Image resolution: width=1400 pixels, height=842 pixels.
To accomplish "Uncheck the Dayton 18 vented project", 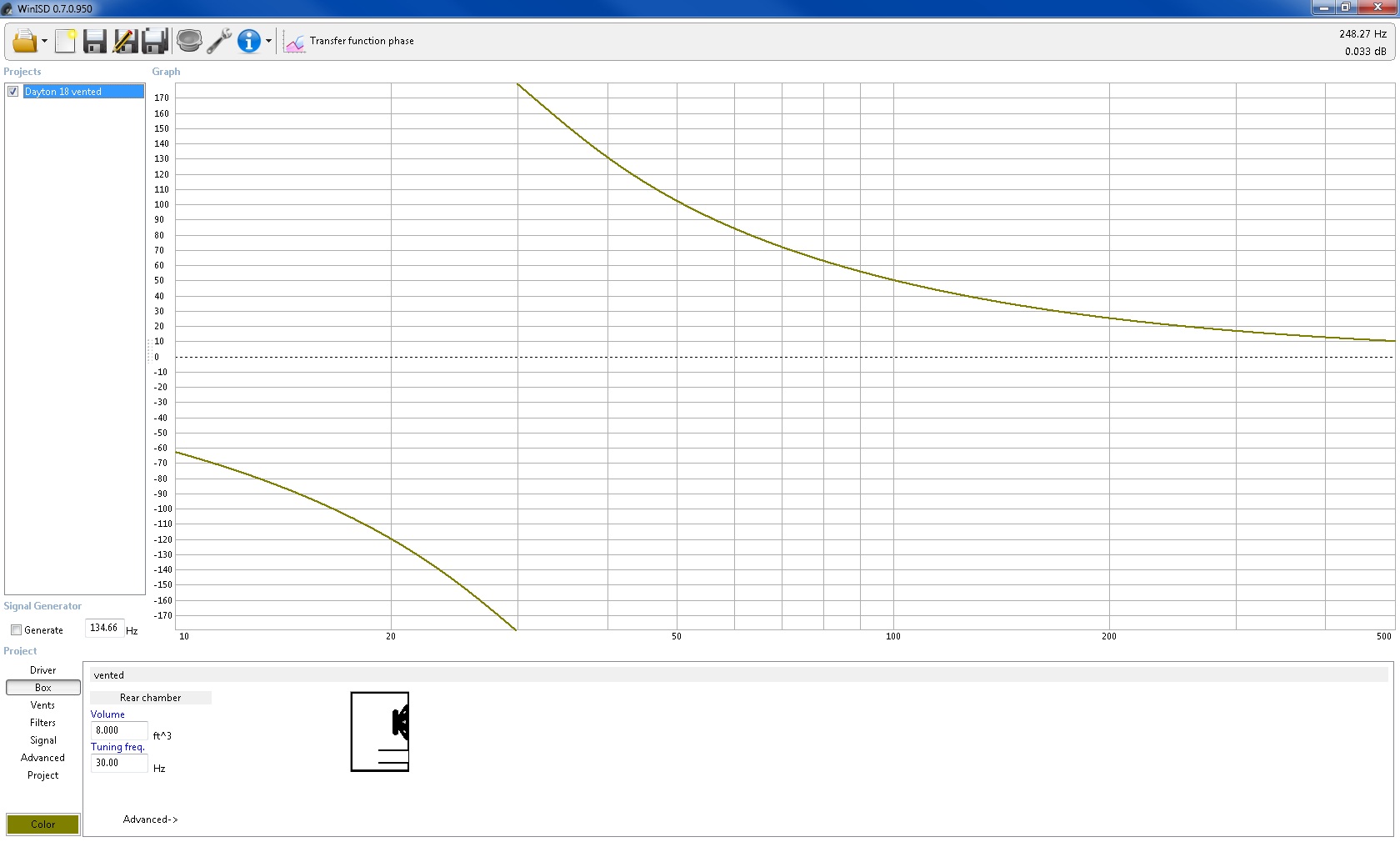I will (x=13, y=92).
